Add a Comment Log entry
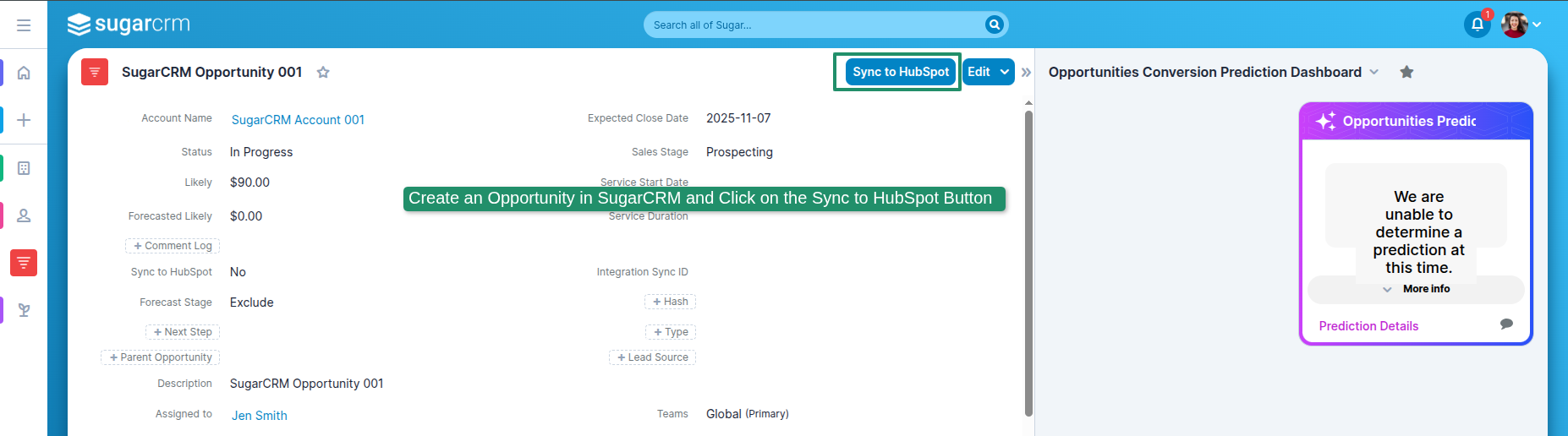This screenshot has width=1568, height=436. click(x=173, y=246)
